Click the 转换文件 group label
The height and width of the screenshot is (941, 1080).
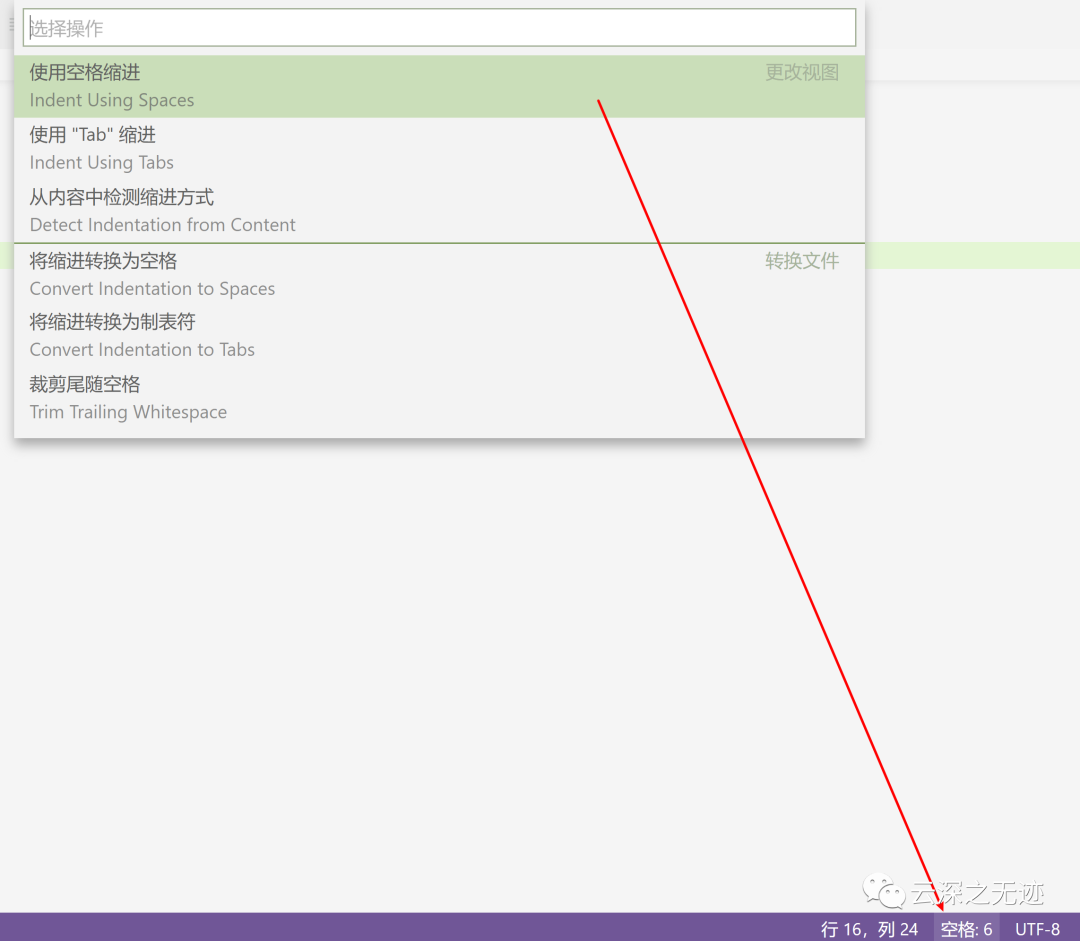(x=802, y=260)
